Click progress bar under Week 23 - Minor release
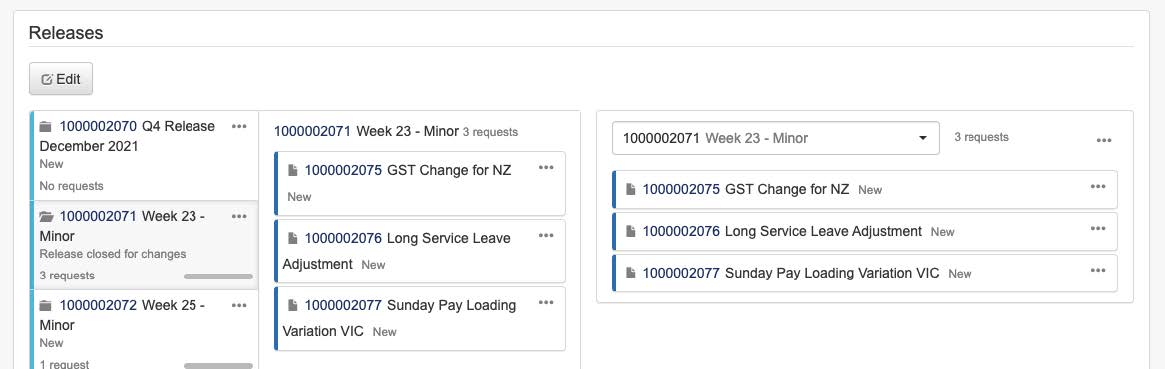1165x369 pixels. tap(218, 276)
